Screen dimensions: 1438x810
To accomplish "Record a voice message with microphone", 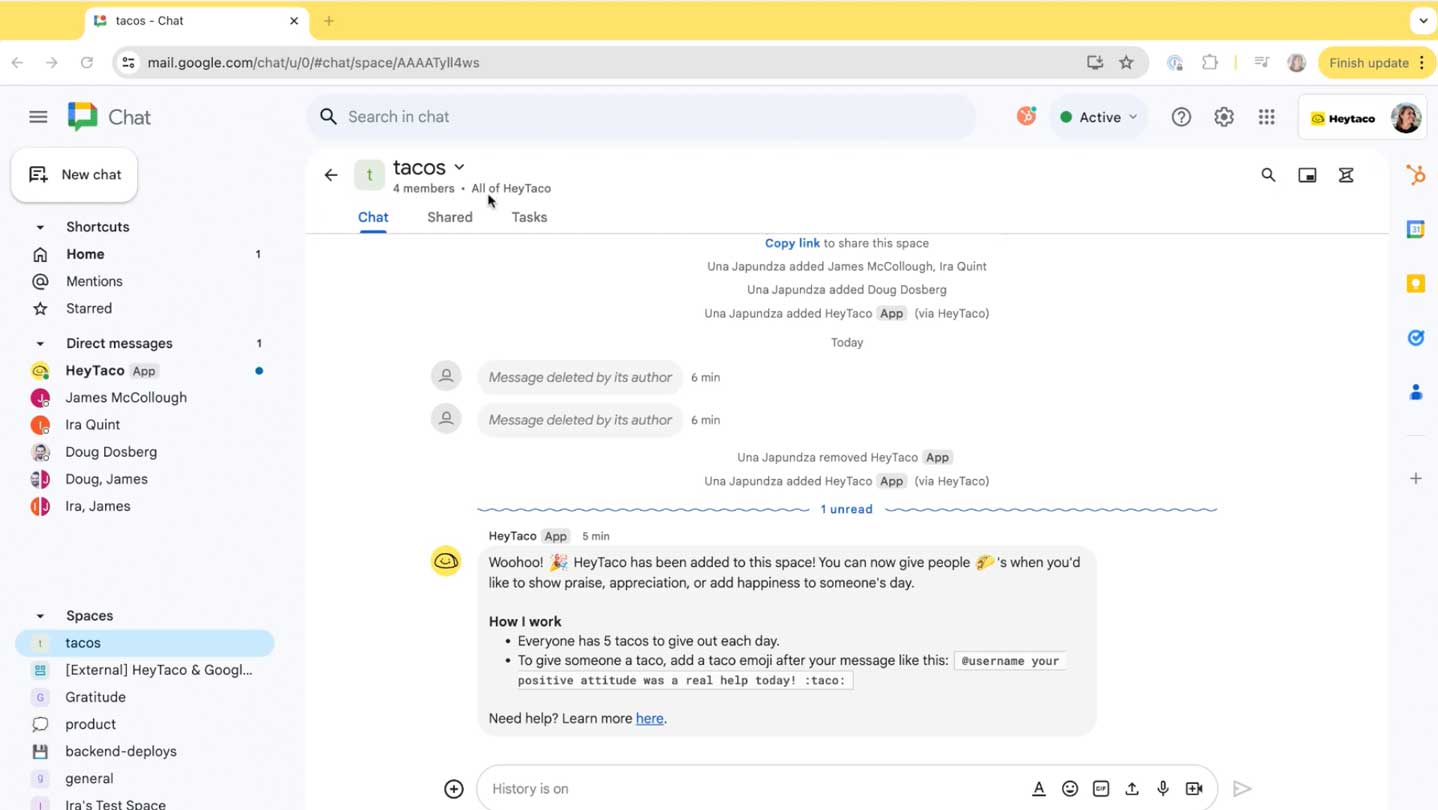I will point(1163,789).
